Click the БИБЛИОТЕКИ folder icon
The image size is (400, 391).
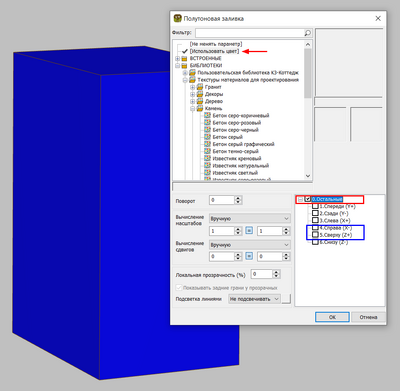pos(184,66)
